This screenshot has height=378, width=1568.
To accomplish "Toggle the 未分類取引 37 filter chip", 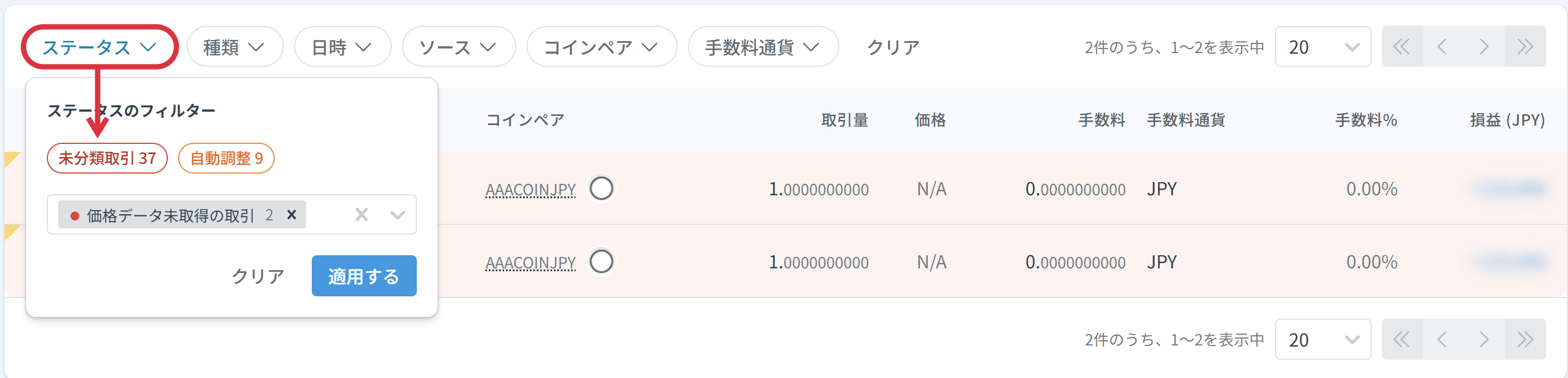I will (x=107, y=158).
